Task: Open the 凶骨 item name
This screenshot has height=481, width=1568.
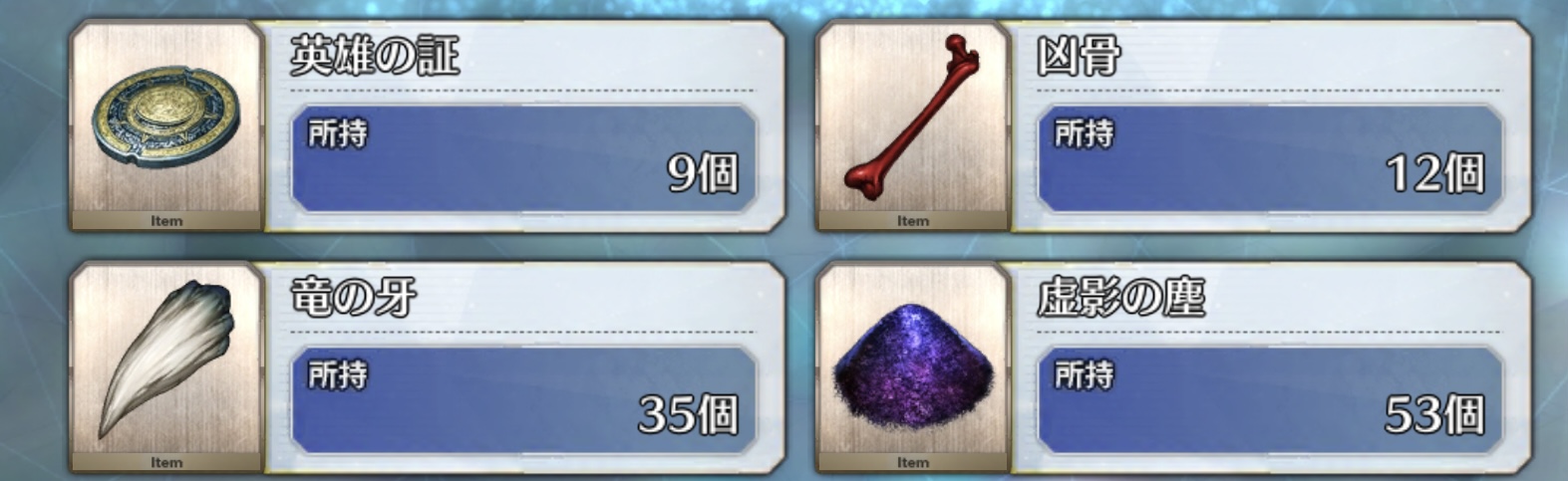Action: coord(1078,56)
